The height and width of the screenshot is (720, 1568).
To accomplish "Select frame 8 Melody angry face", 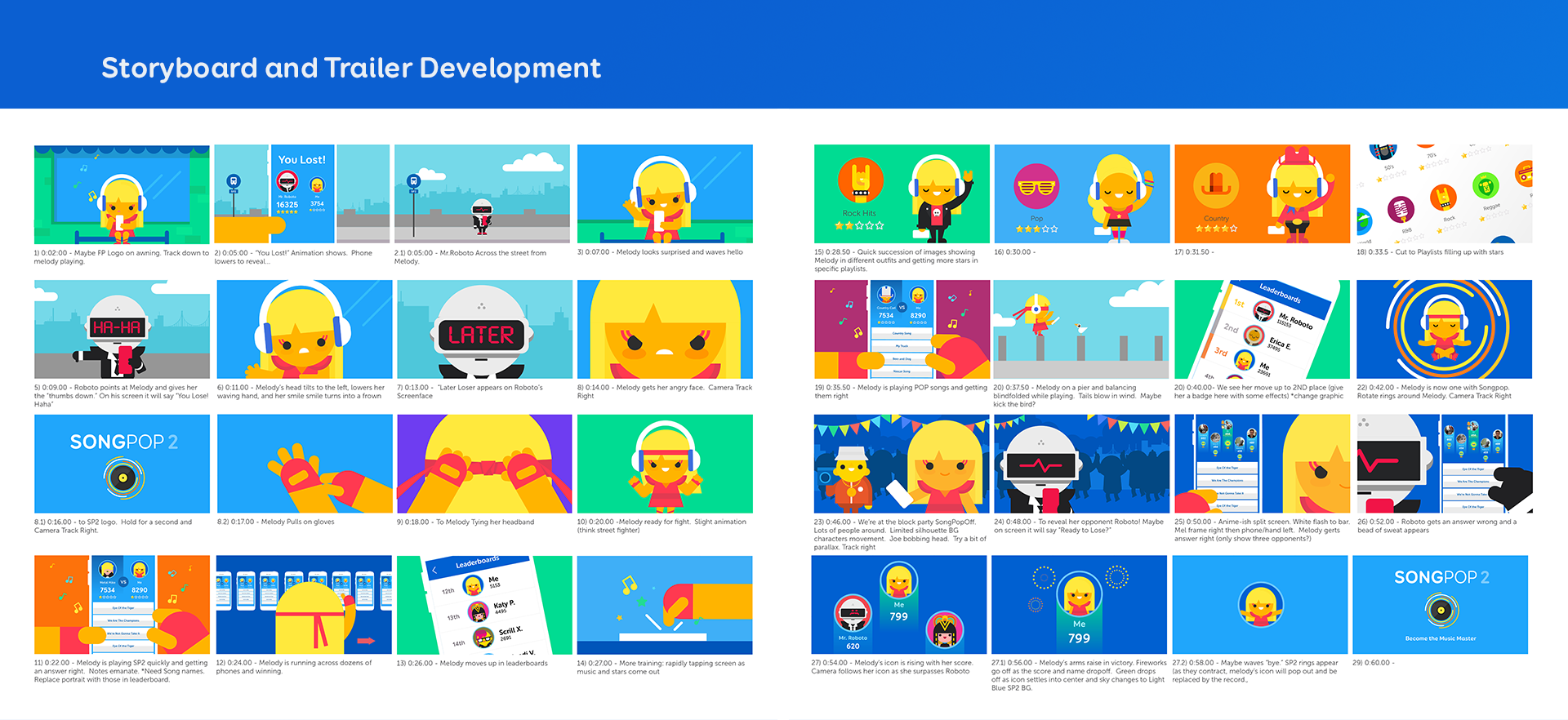I will coord(665,329).
